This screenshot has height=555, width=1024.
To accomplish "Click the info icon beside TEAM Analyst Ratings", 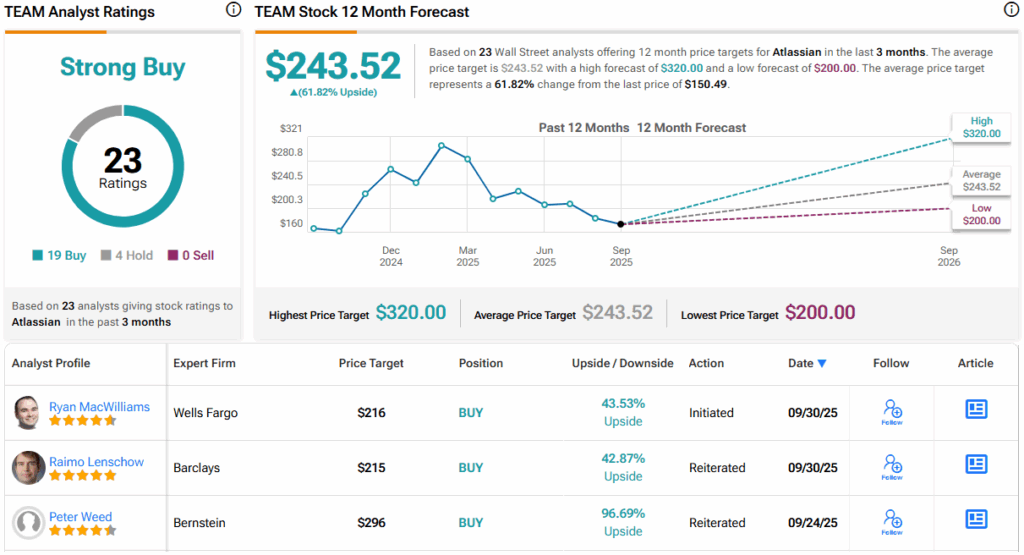I will coord(233,10).
